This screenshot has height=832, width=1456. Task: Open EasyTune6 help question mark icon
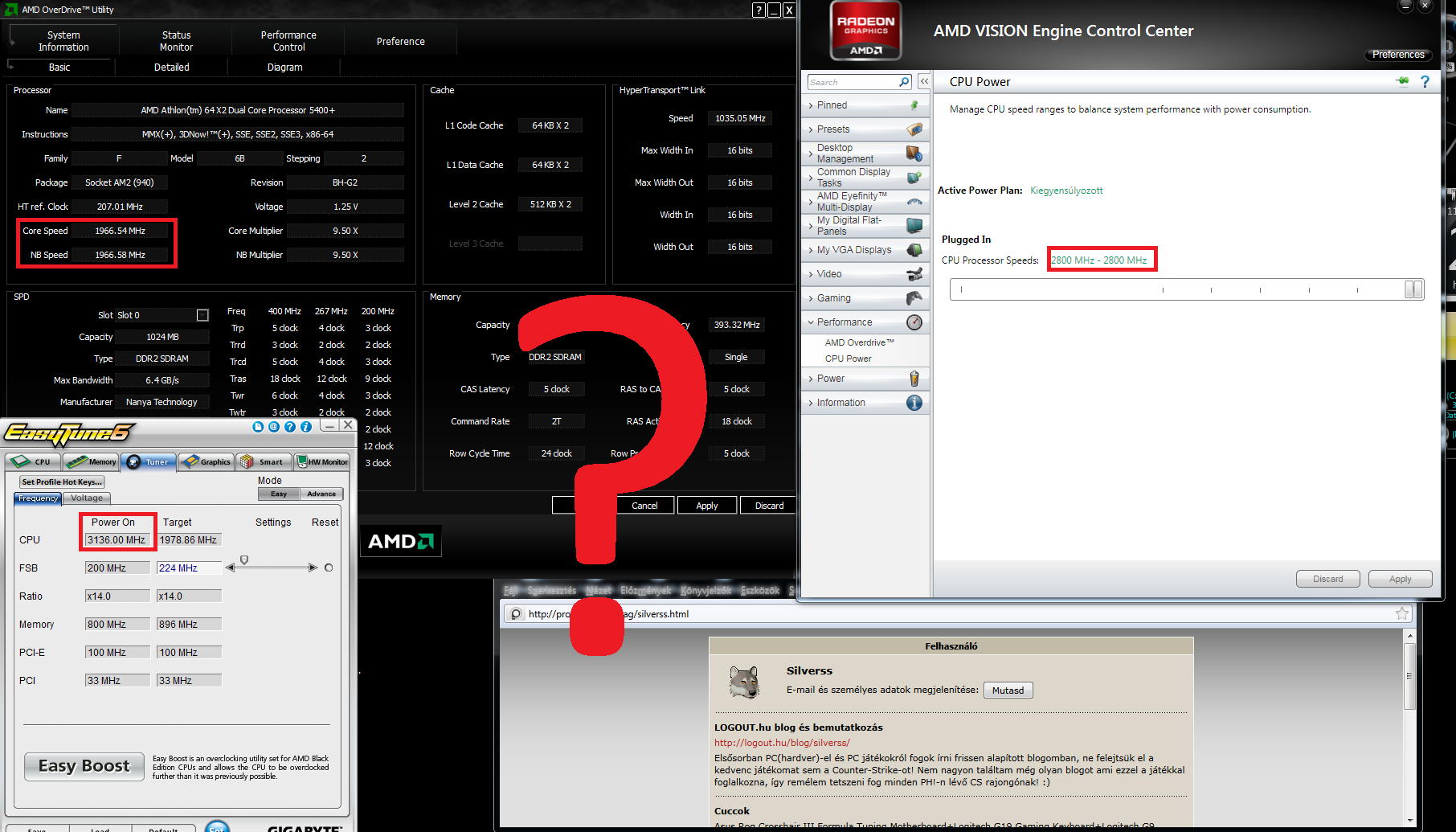290,427
